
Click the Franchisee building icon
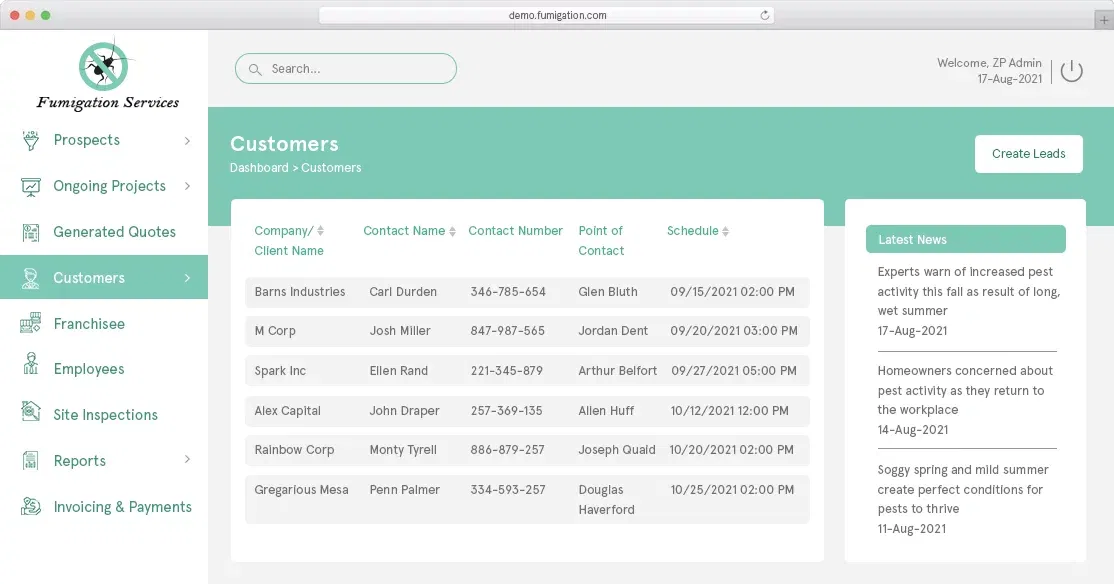coord(31,323)
